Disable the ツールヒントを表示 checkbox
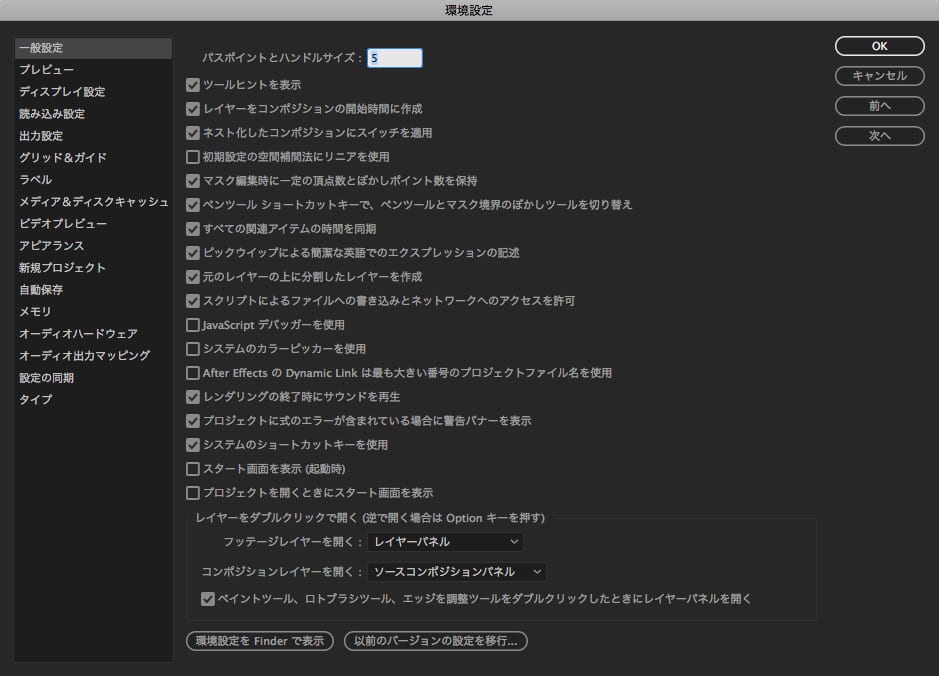Image resolution: width=939 pixels, height=676 pixels. click(193, 85)
